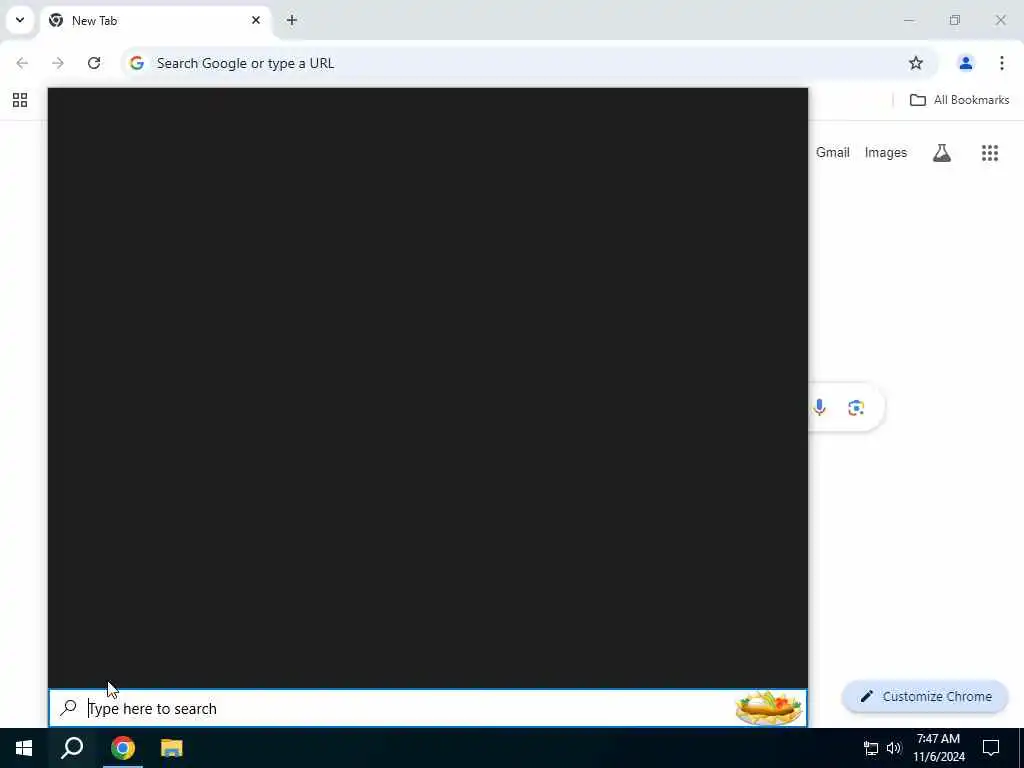Open the taskbar clock and date
The height and width of the screenshot is (768, 1024).
(938, 748)
